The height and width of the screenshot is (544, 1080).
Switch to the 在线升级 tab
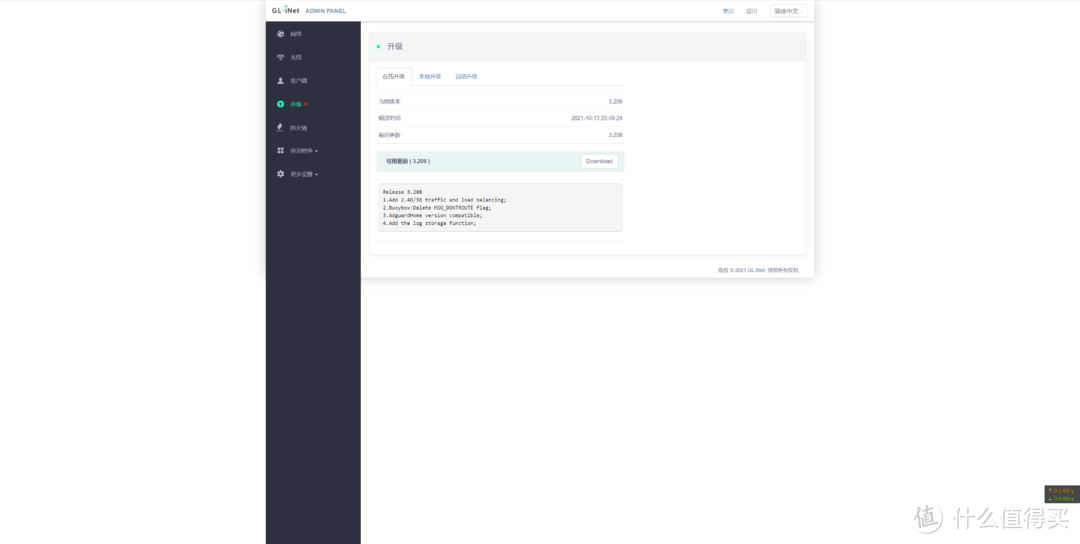tap(393, 77)
